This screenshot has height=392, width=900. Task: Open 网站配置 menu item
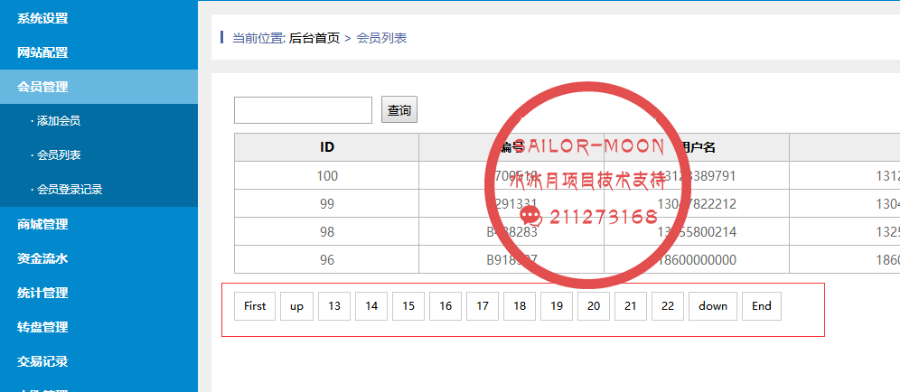click(42, 53)
